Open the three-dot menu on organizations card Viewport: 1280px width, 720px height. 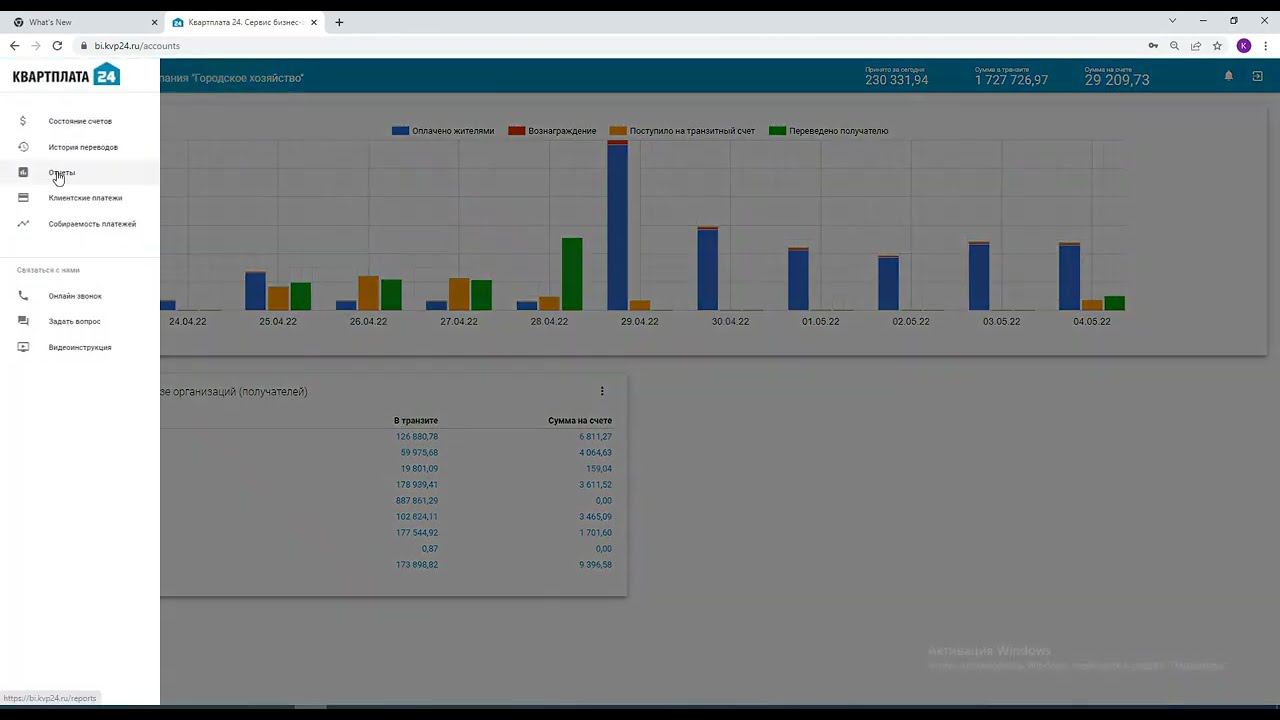(x=602, y=391)
